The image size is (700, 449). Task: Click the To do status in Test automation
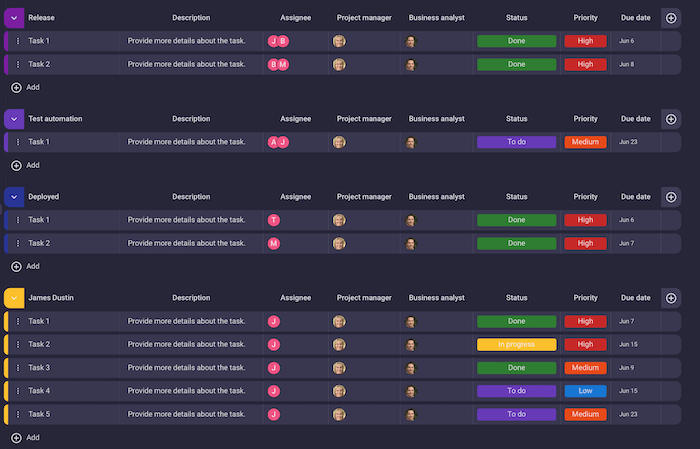(516, 142)
